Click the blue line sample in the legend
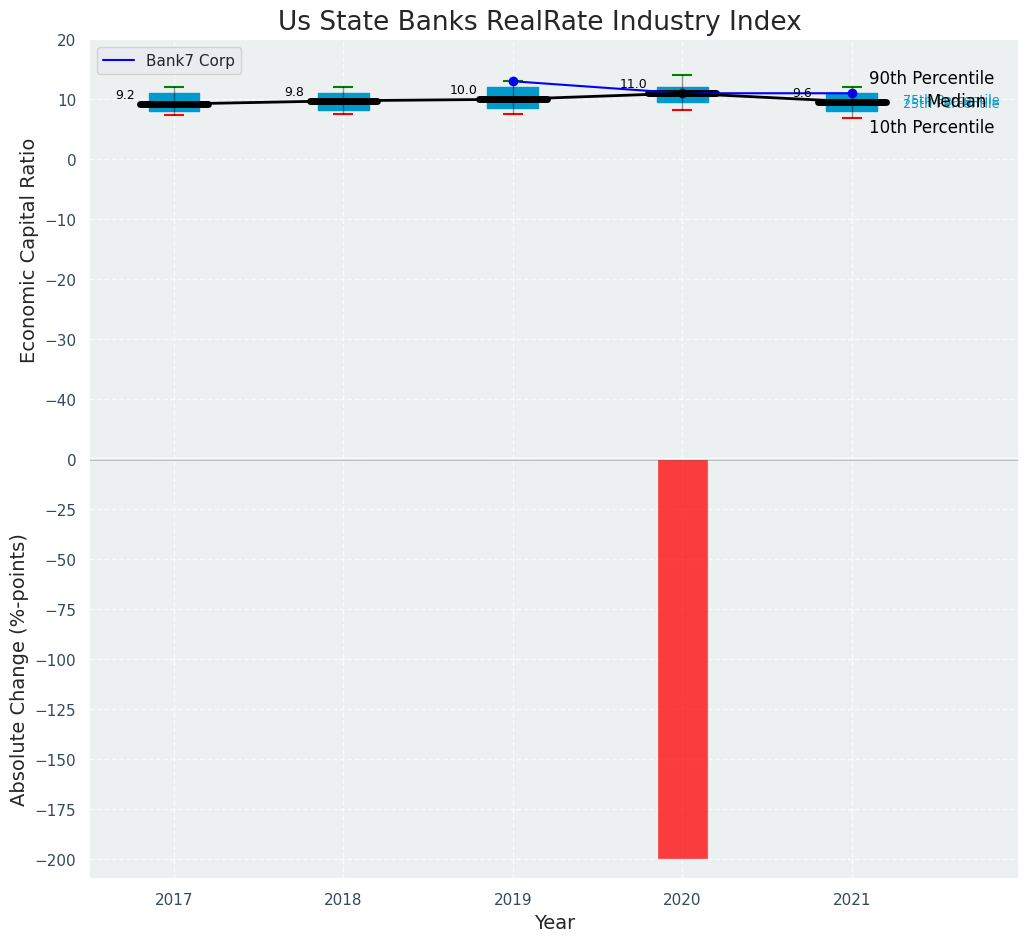Screen dimensions: 1029x942 (120, 61)
